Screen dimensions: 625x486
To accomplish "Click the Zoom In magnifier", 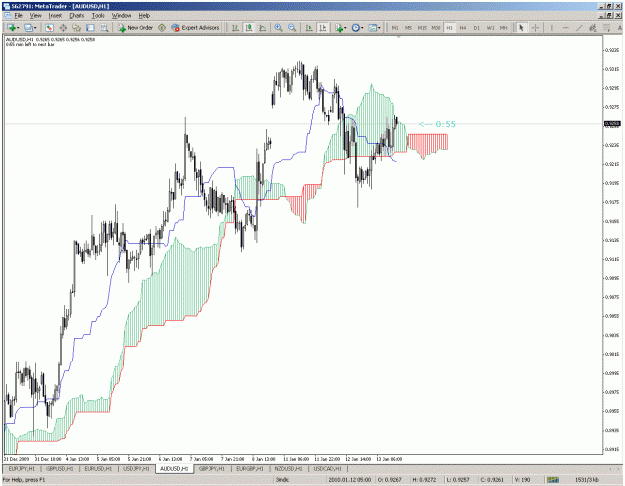I will [279, 28].
